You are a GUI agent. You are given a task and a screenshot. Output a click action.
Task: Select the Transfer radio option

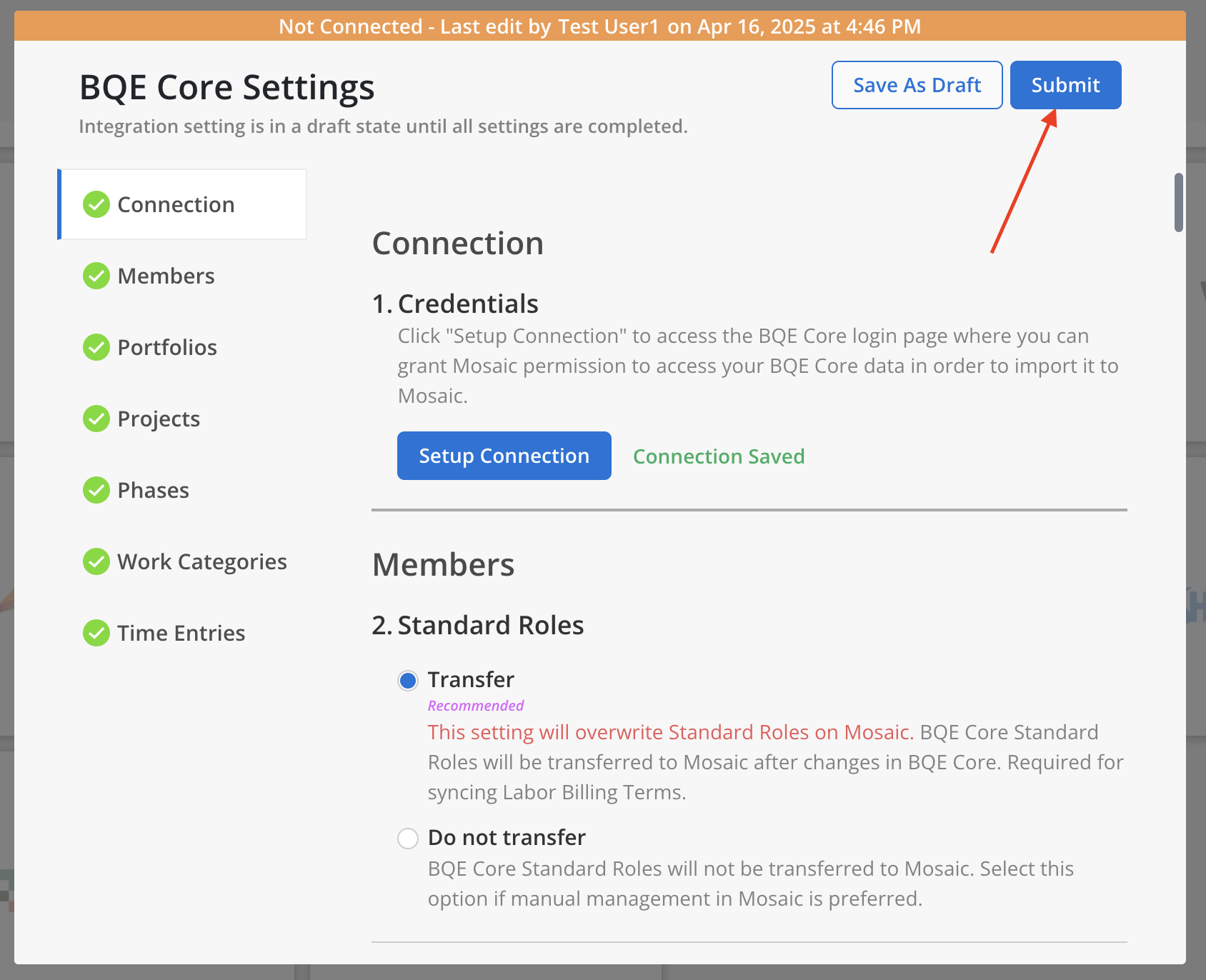point(408,681)
